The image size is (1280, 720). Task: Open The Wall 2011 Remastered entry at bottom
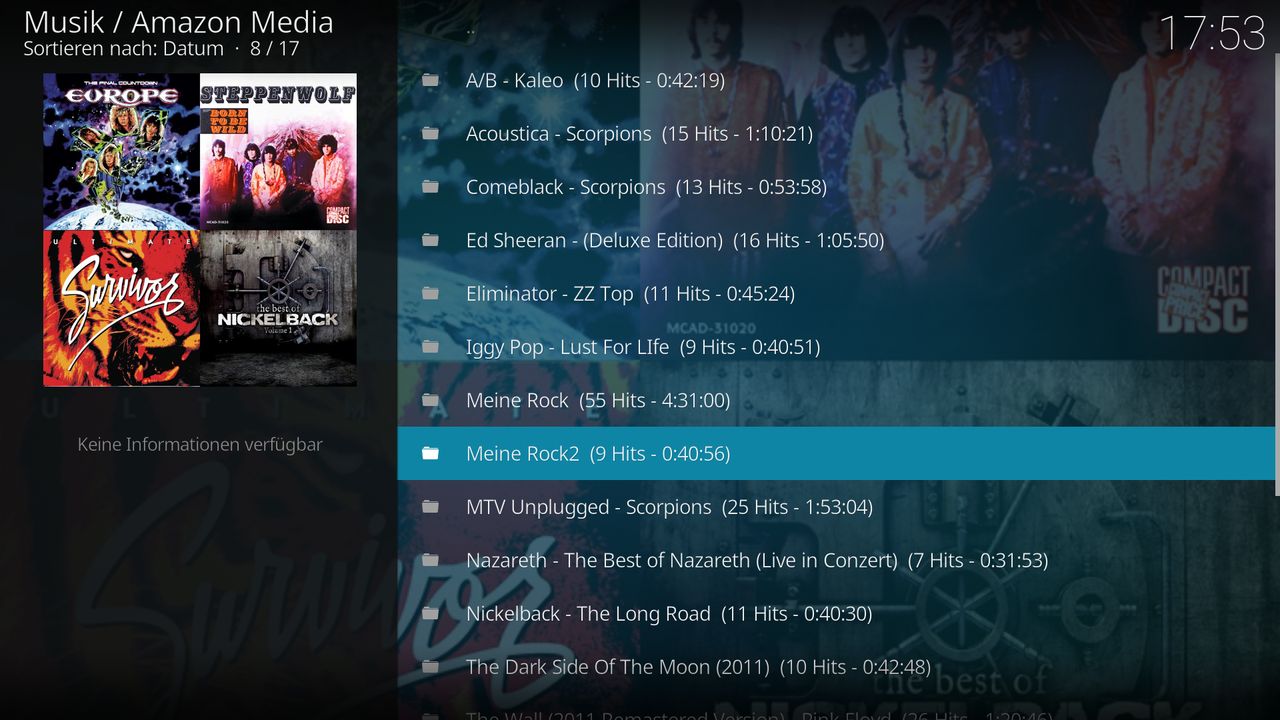point(836,712)
